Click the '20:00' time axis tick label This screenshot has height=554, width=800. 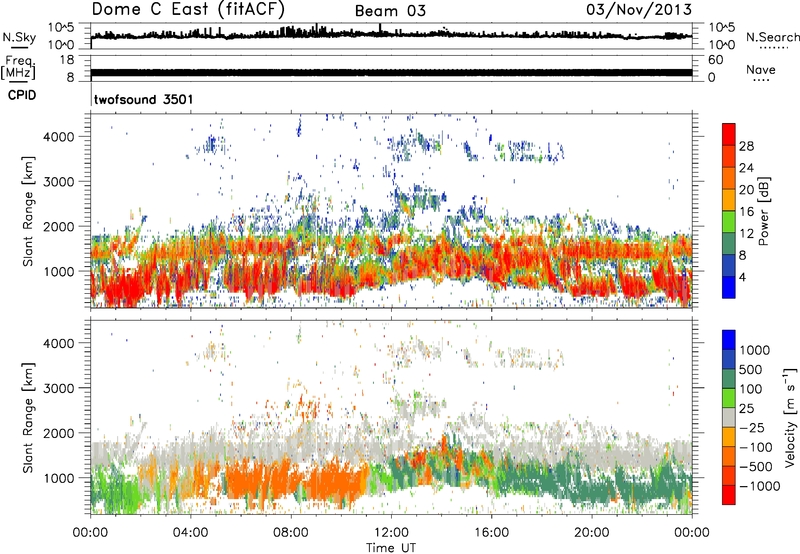591,533
